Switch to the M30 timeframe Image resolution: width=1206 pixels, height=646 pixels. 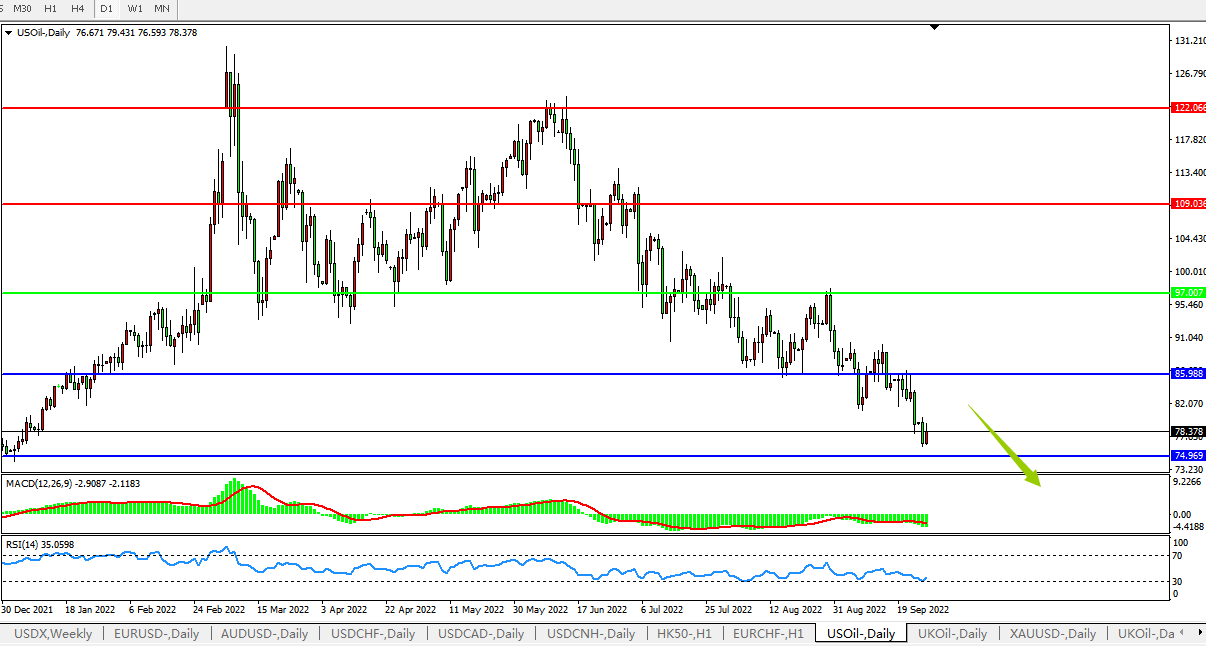click(x=21, y=8)
